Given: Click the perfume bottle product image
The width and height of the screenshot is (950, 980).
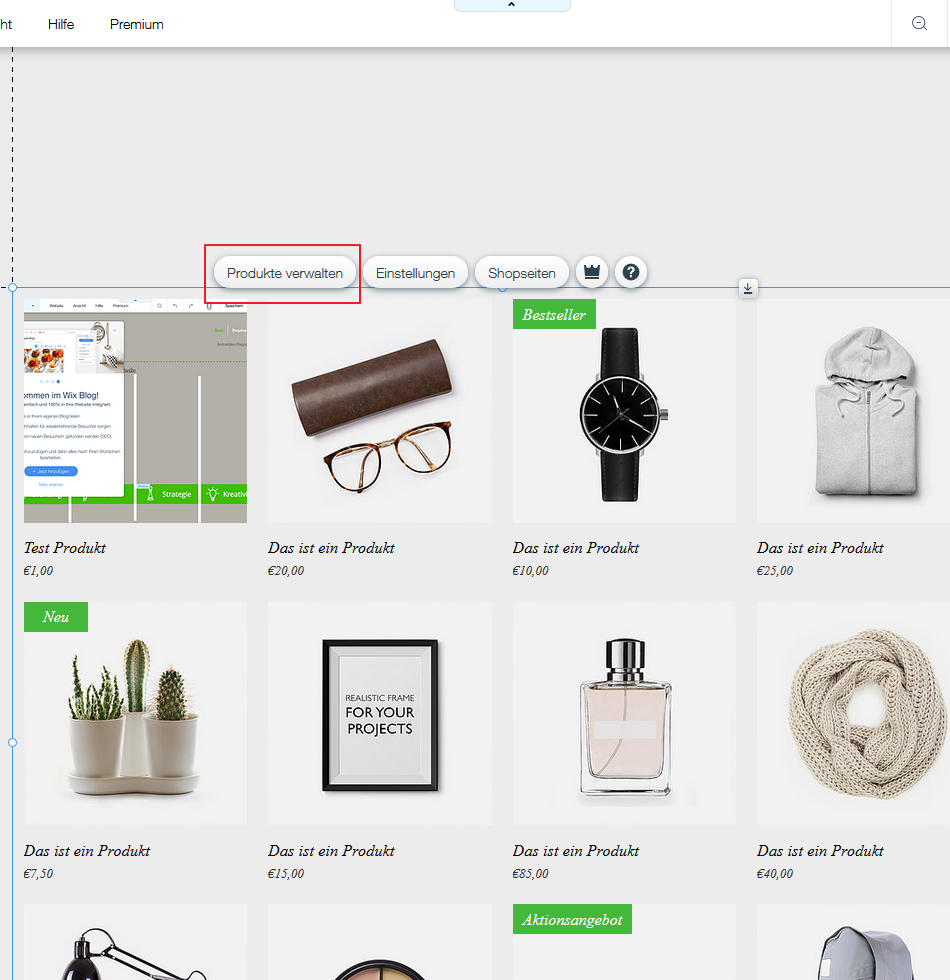Looking at the screenshot, I should coord(624,714).
